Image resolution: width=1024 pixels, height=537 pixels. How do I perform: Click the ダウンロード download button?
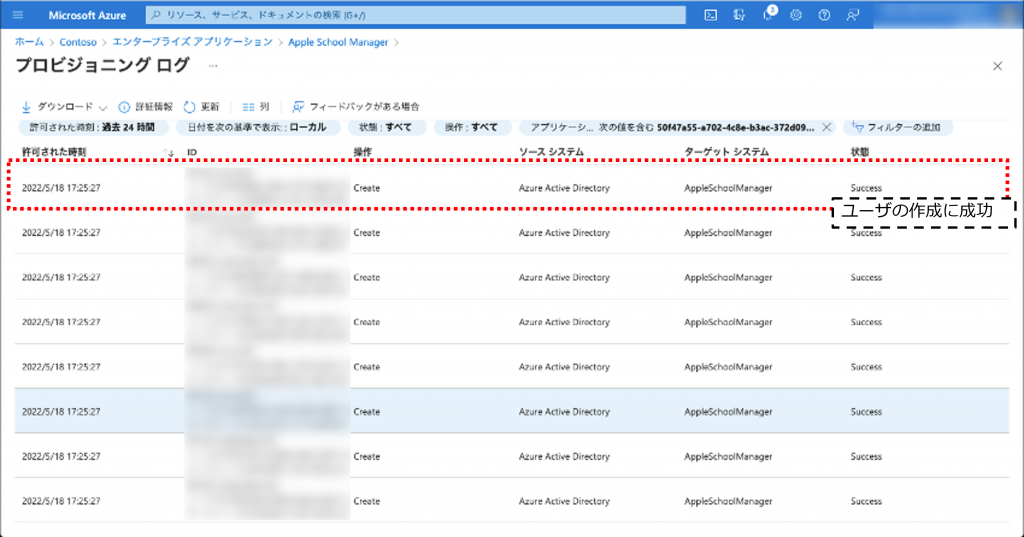[x=57, y=106]
